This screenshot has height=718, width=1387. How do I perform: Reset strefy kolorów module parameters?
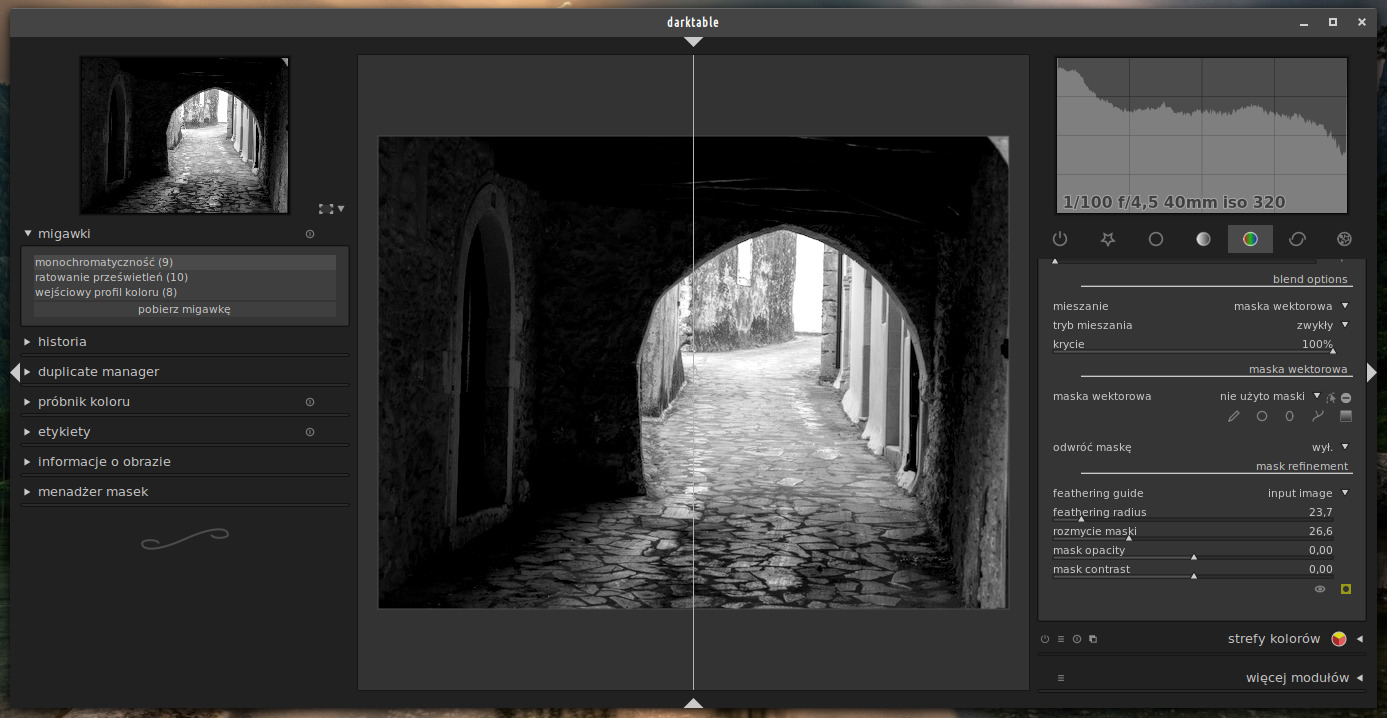click(1077, 639)
